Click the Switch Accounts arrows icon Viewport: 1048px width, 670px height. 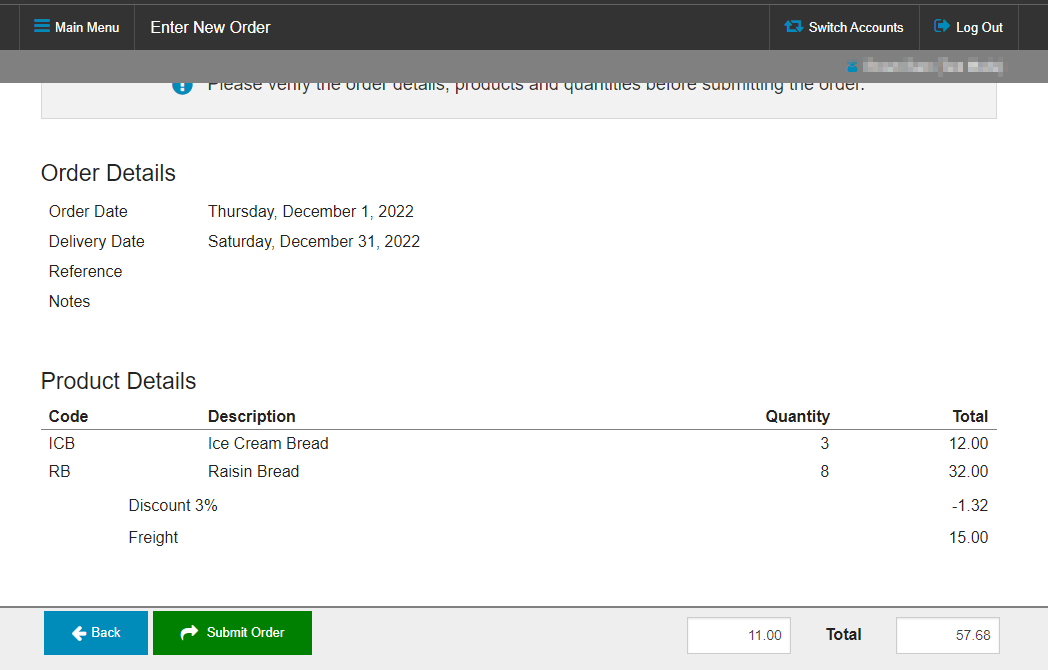(793, 26)
